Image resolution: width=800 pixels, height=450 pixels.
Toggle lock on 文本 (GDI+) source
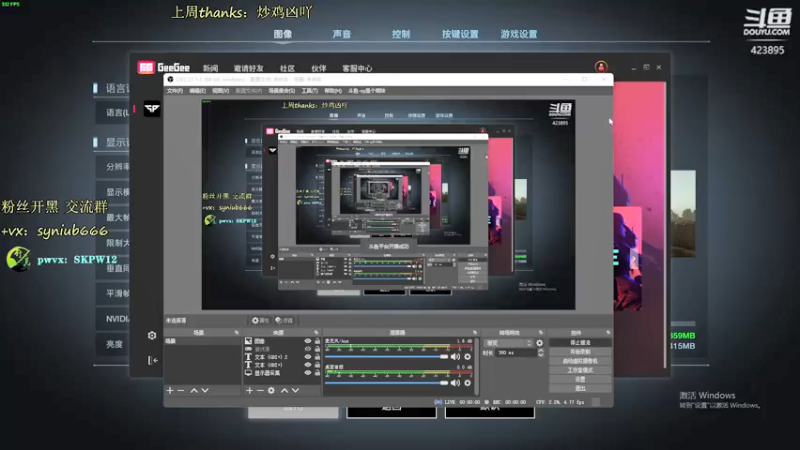click(x=317, y=365)
